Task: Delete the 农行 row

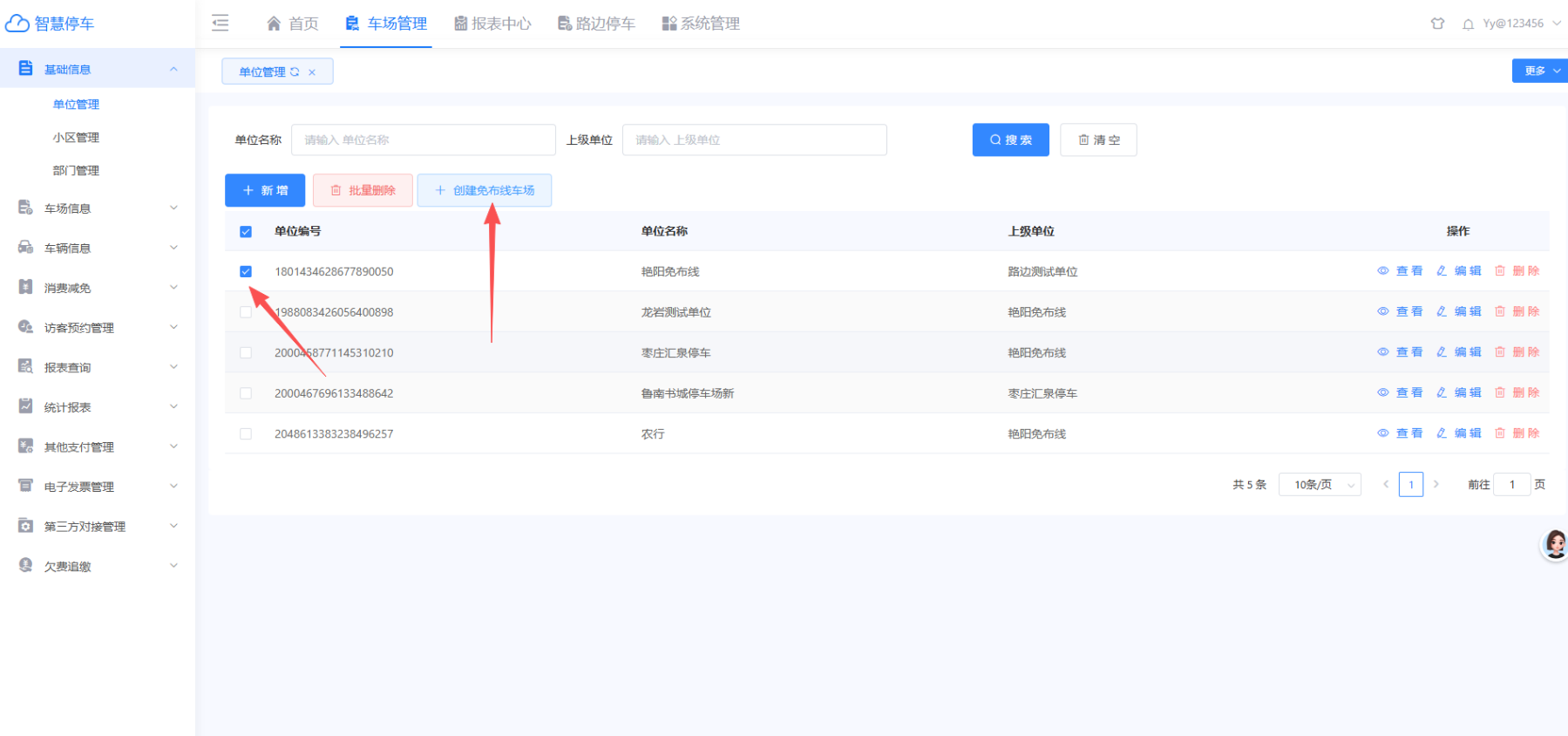Action: pos(1517,433)
